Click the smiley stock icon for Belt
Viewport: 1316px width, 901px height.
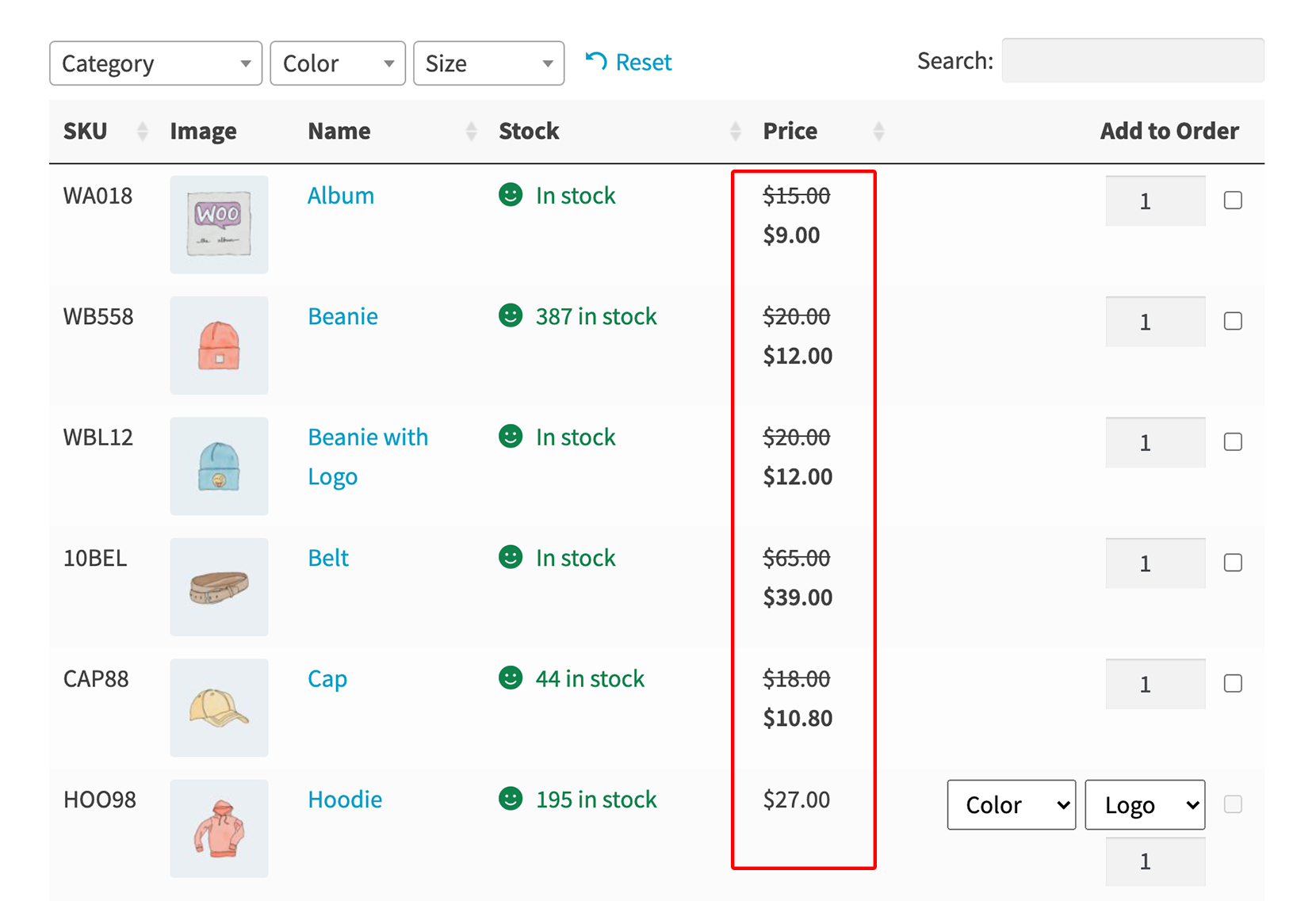pos(511,557)
